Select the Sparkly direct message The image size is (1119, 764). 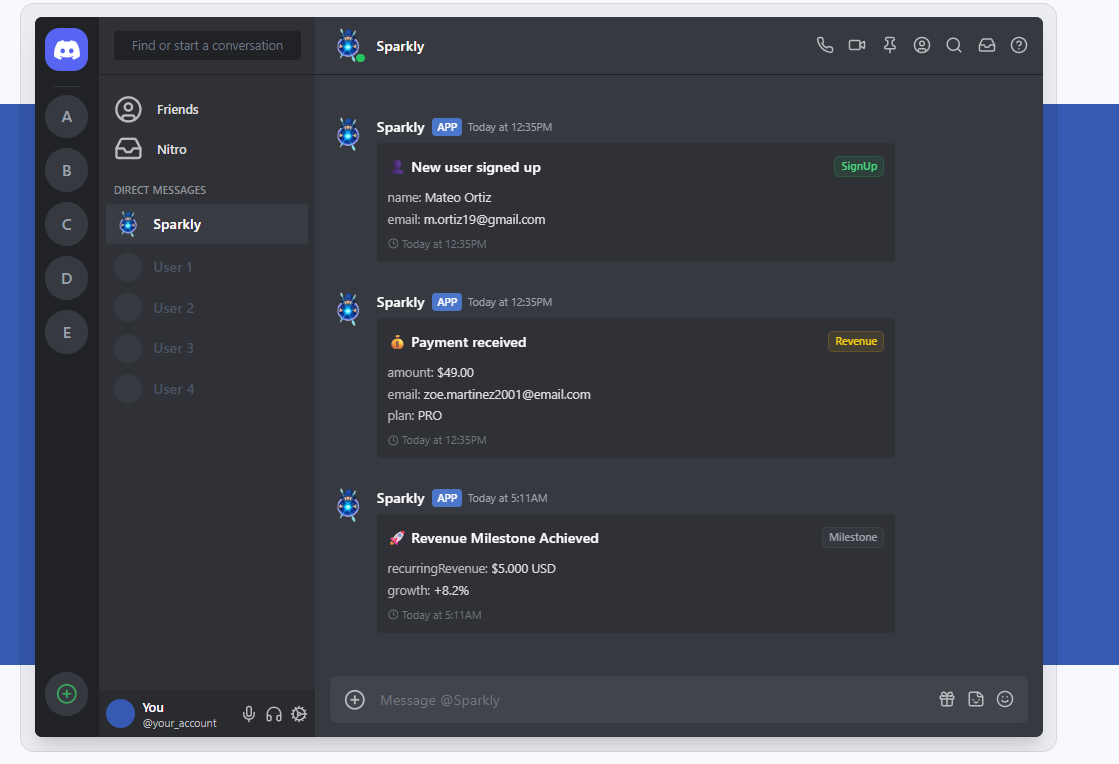[x=207, y=224]
